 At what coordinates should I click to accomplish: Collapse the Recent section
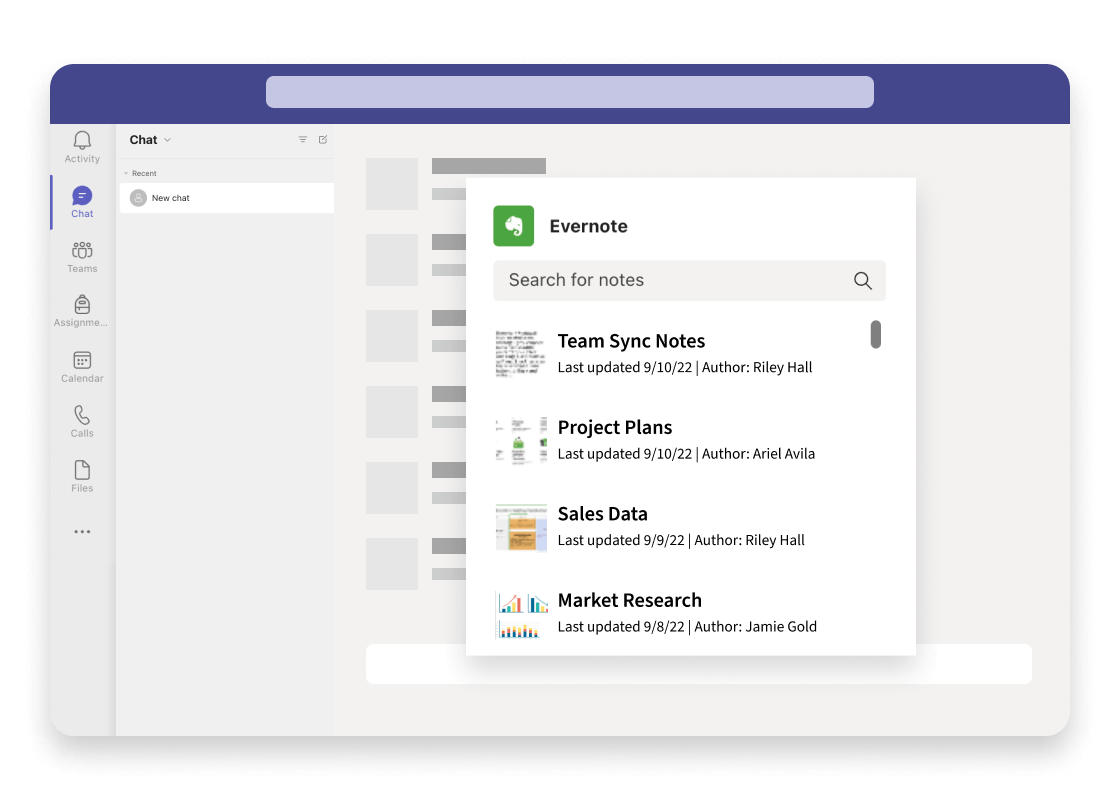126,174
